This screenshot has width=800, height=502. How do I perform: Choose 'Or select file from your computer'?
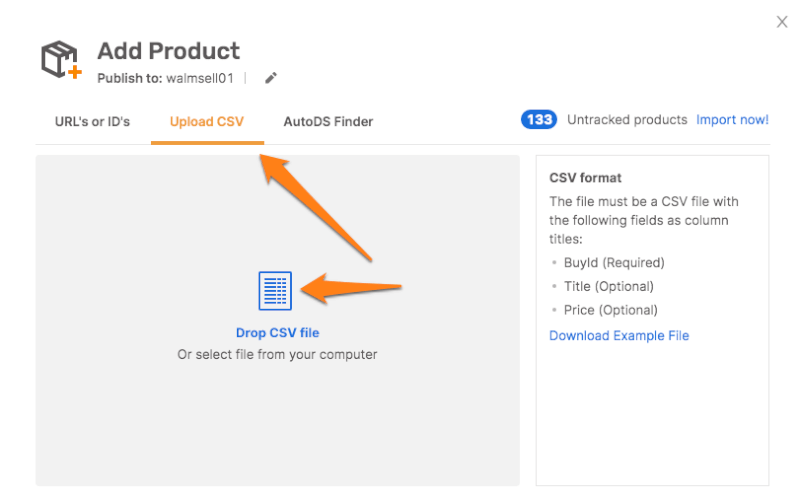pos(277,355)
